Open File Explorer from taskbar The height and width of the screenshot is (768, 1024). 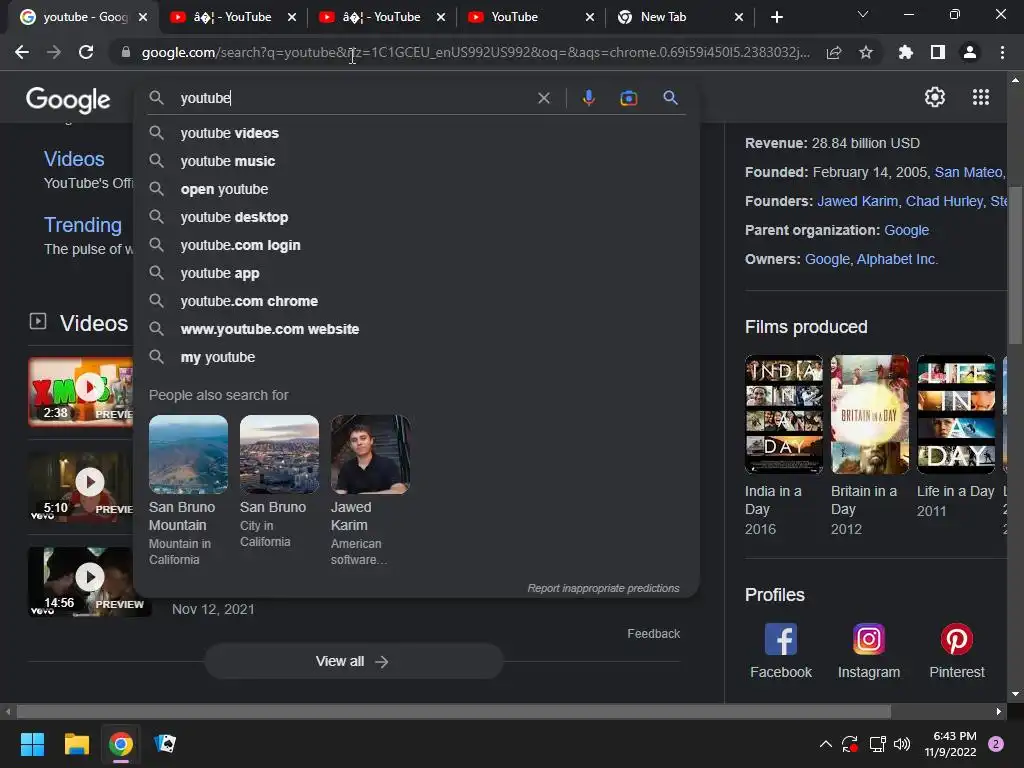point(76,744)
